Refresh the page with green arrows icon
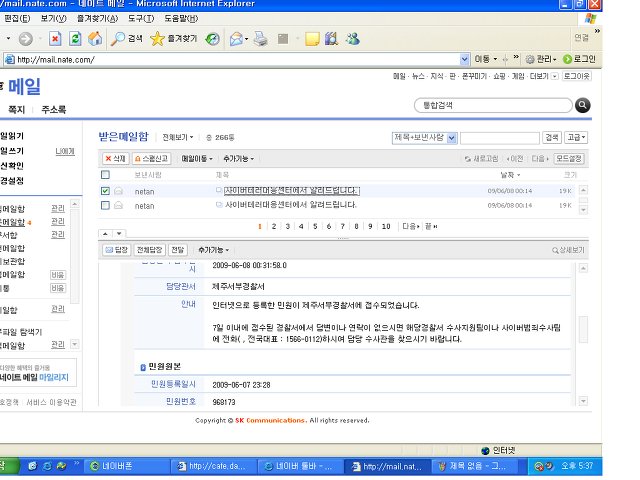This screenshot has width=640, height=480. pos(75,39)
